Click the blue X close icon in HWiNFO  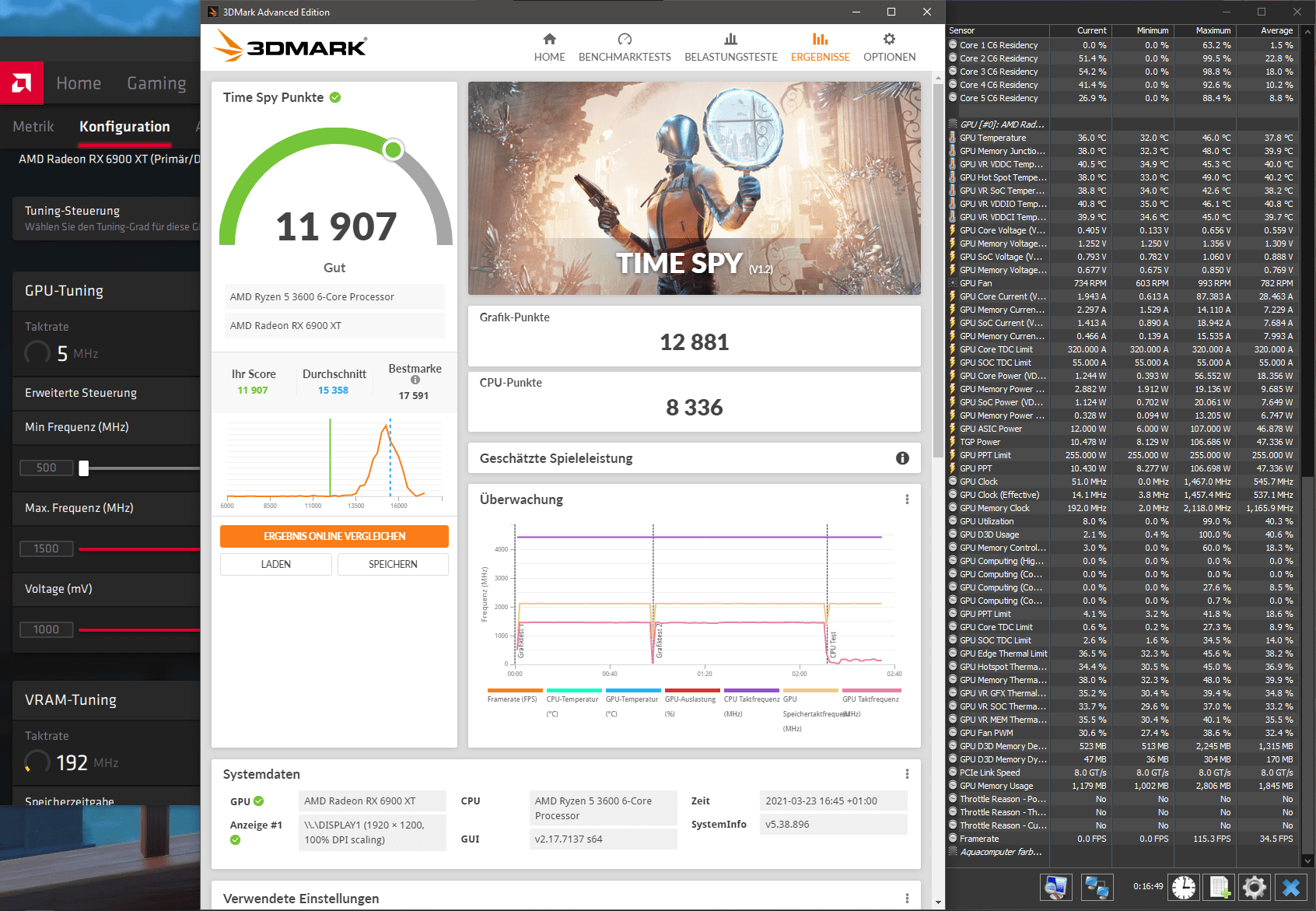point(1291,887)
